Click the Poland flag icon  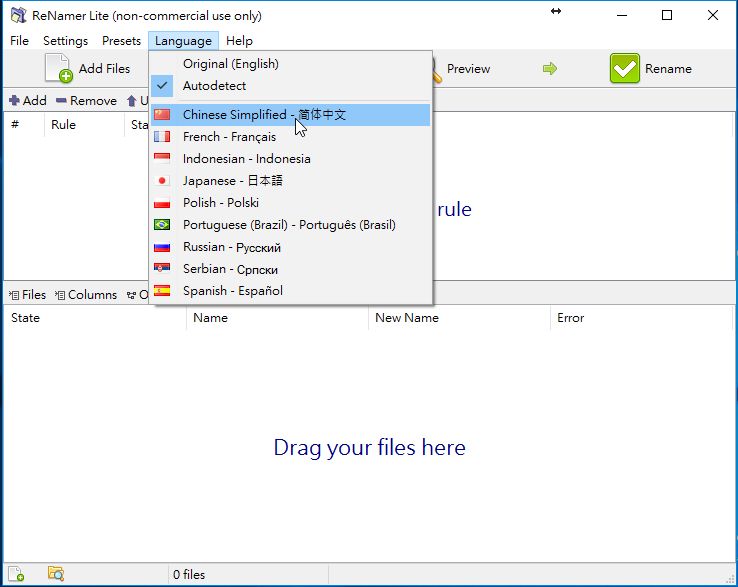click(162, 203)
